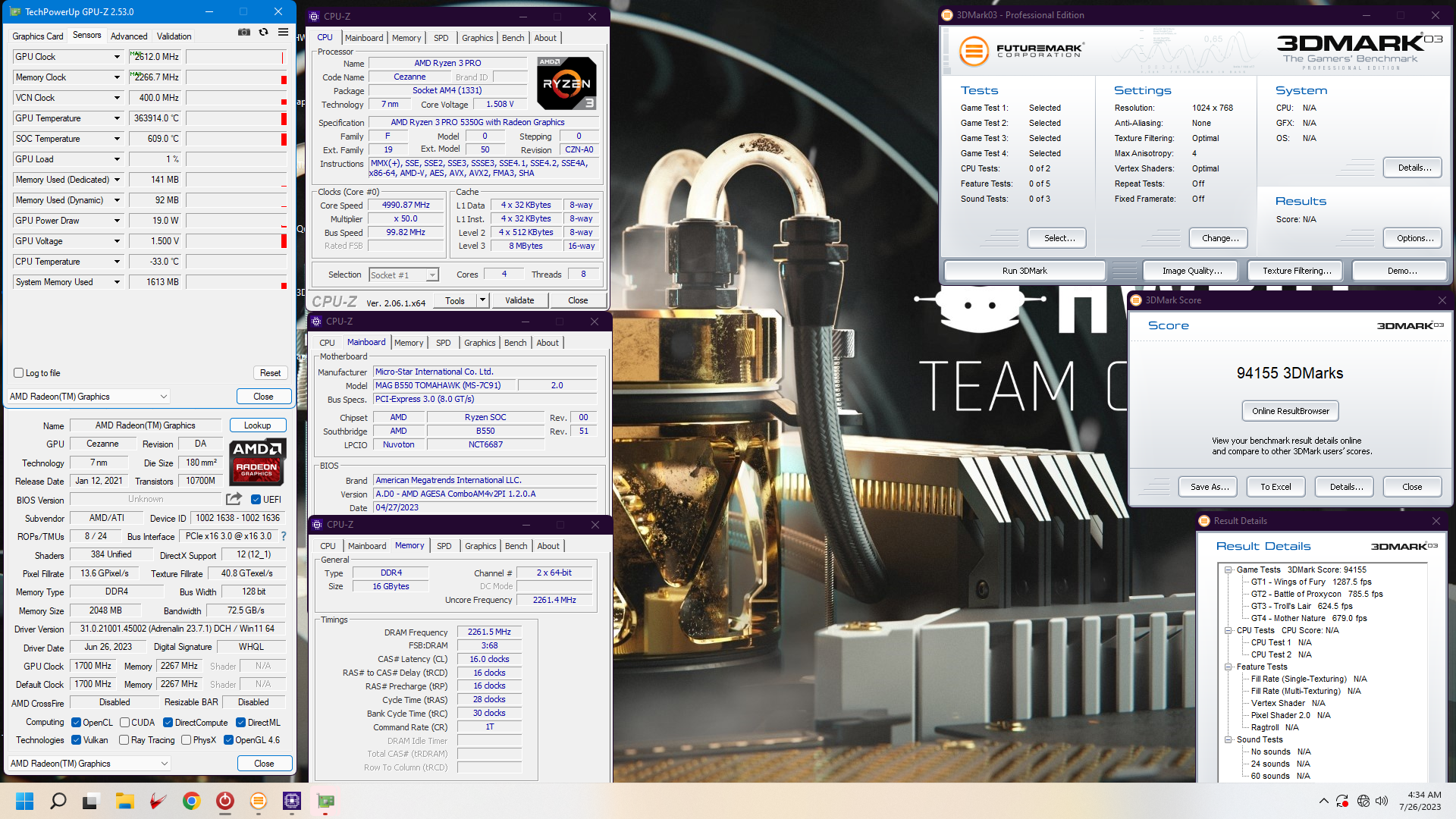The height and width of the screenshot is (819, 1456).
Task: Toggle UEFI checkbox in GPU-Z
Action: (x=256, y=500)
